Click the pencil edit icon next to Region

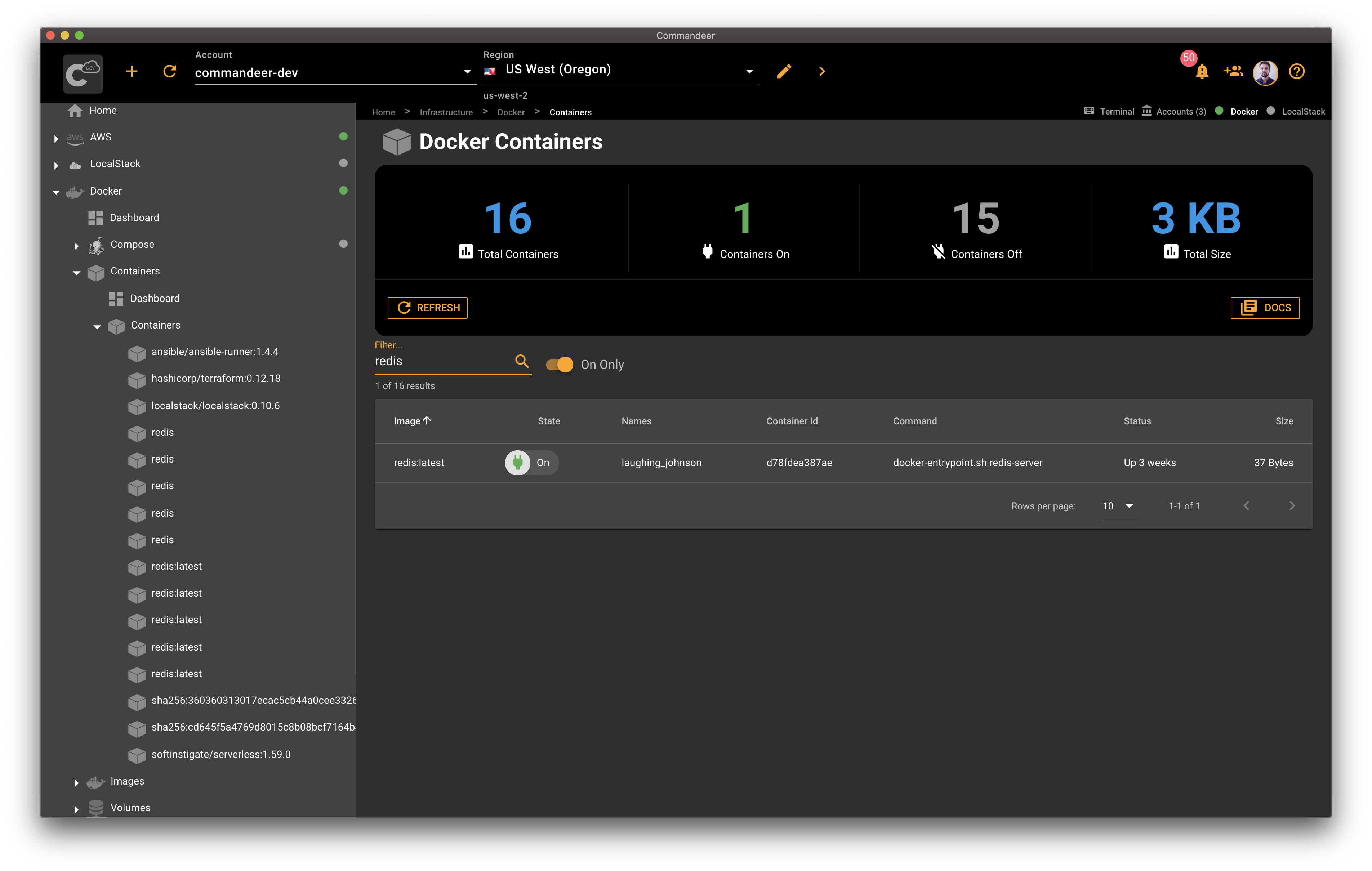pyautogui.click(x=784, y=72)
